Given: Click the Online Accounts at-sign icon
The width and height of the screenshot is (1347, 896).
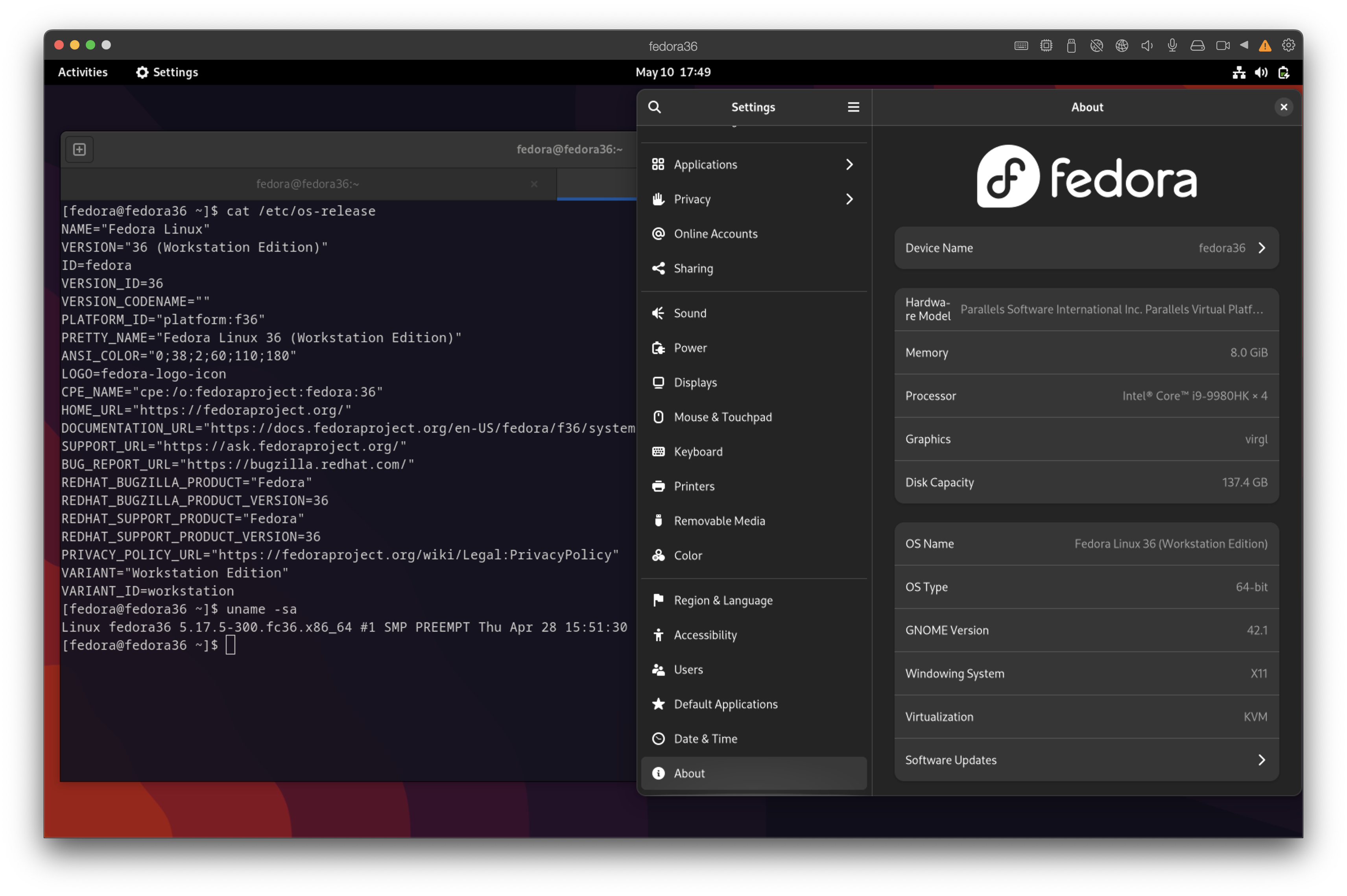Looking at the screenshot, I should click(x=658, y=234).
